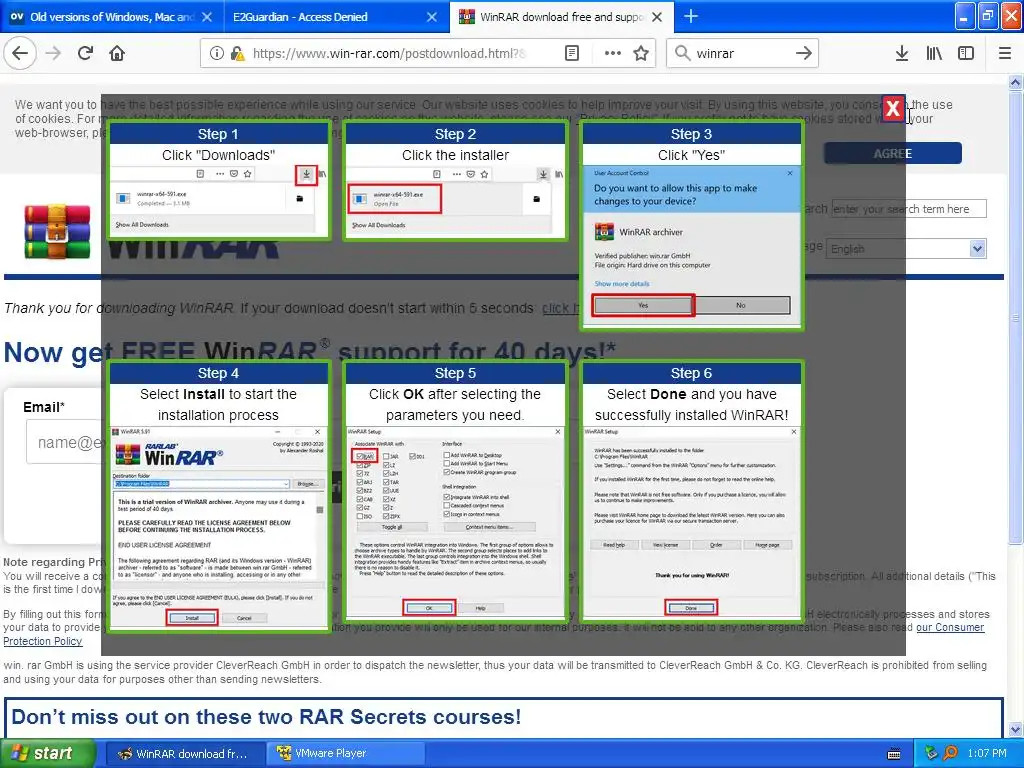Viewport: 1024px width, 768px height.
Task: Close the E2Guardian Access Denied tab
Action: click(x=432, y=17)
